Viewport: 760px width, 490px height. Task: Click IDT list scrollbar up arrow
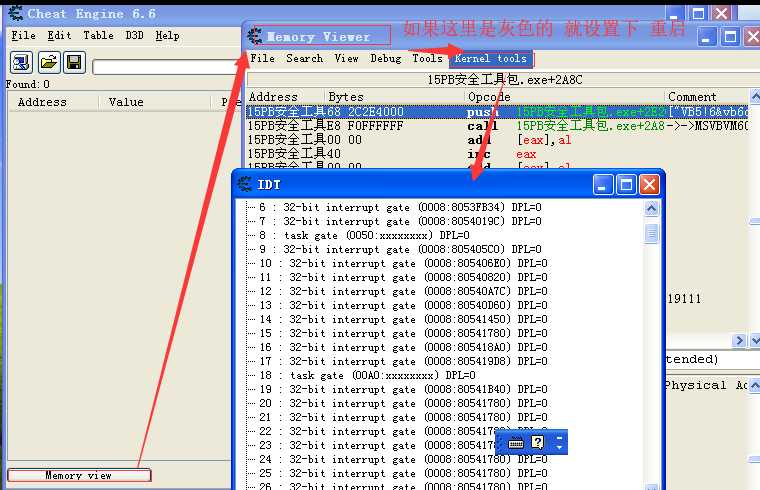651,208
